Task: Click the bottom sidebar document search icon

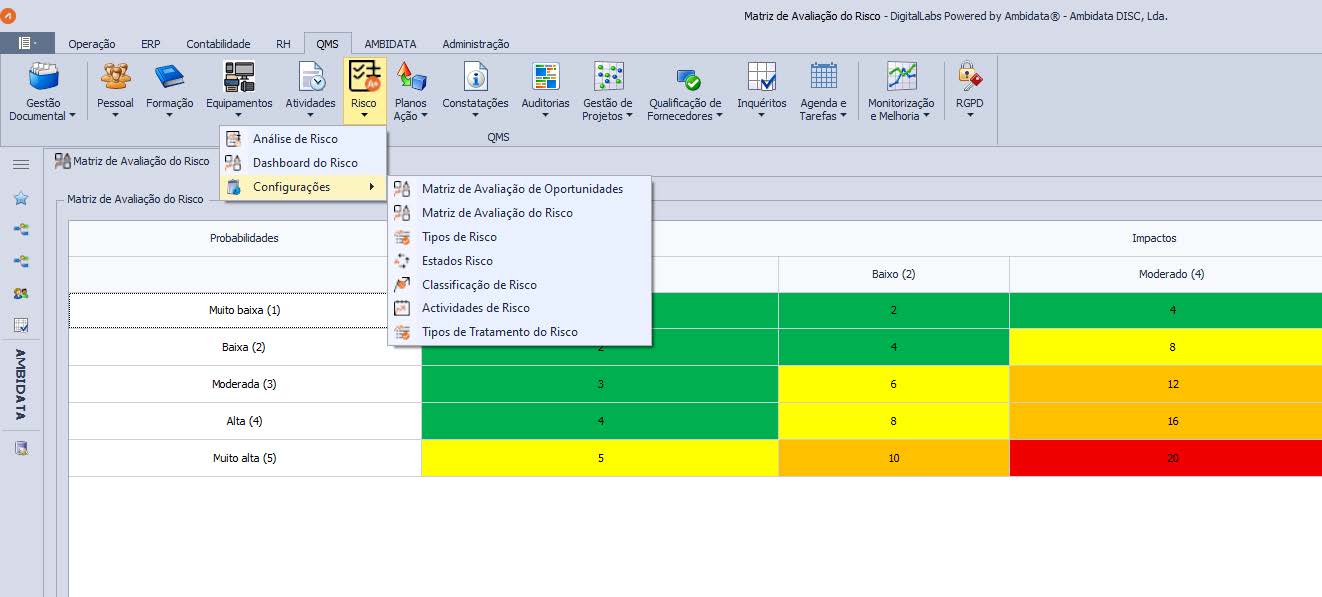Action: 21,448
